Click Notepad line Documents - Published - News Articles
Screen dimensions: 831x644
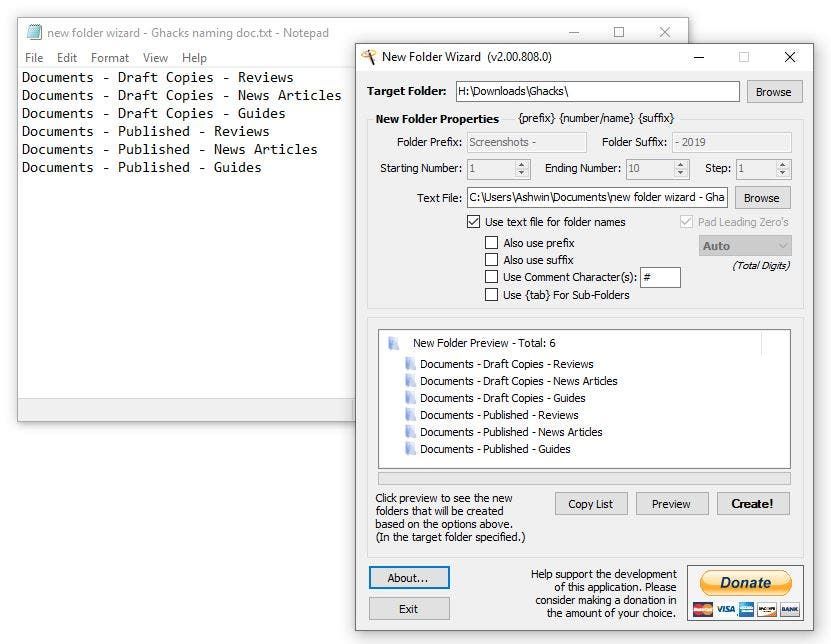[x=170, y=149]
